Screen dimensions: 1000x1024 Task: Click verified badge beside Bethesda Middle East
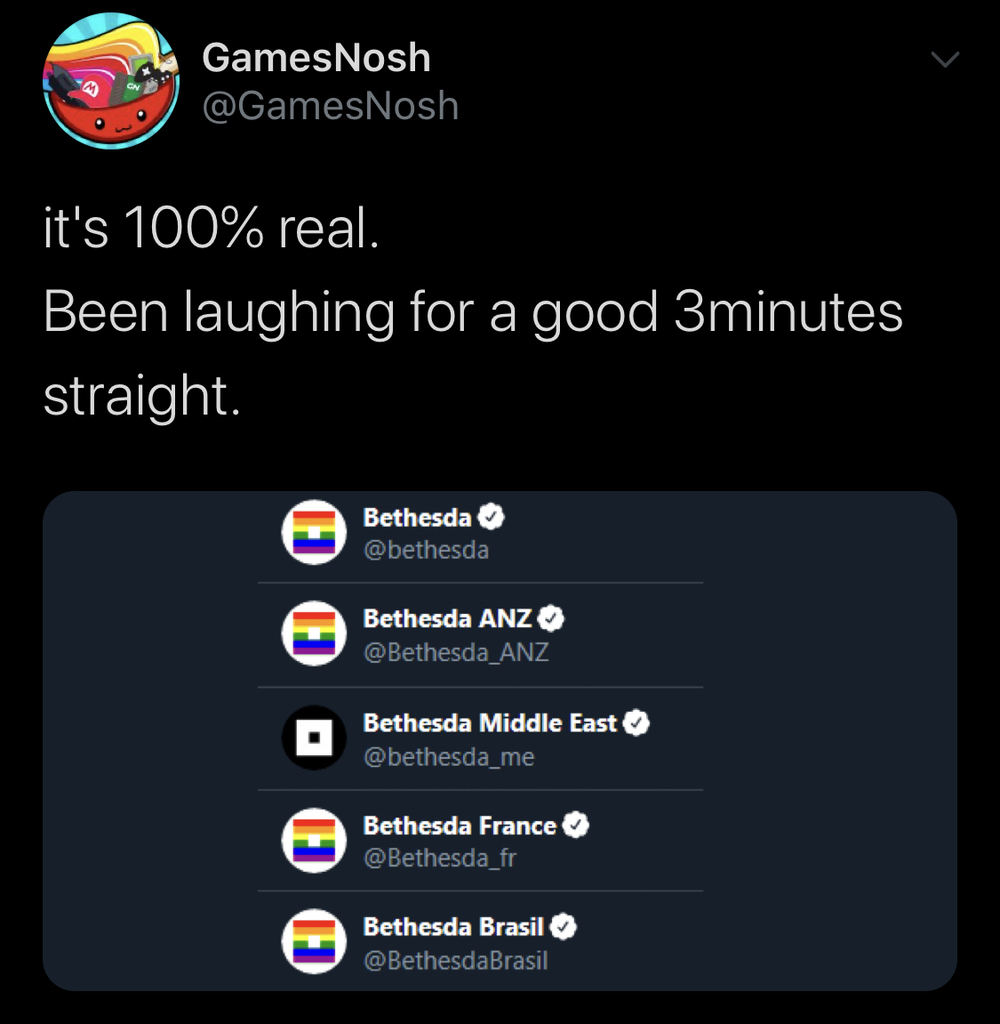click(x=637, y=722)
